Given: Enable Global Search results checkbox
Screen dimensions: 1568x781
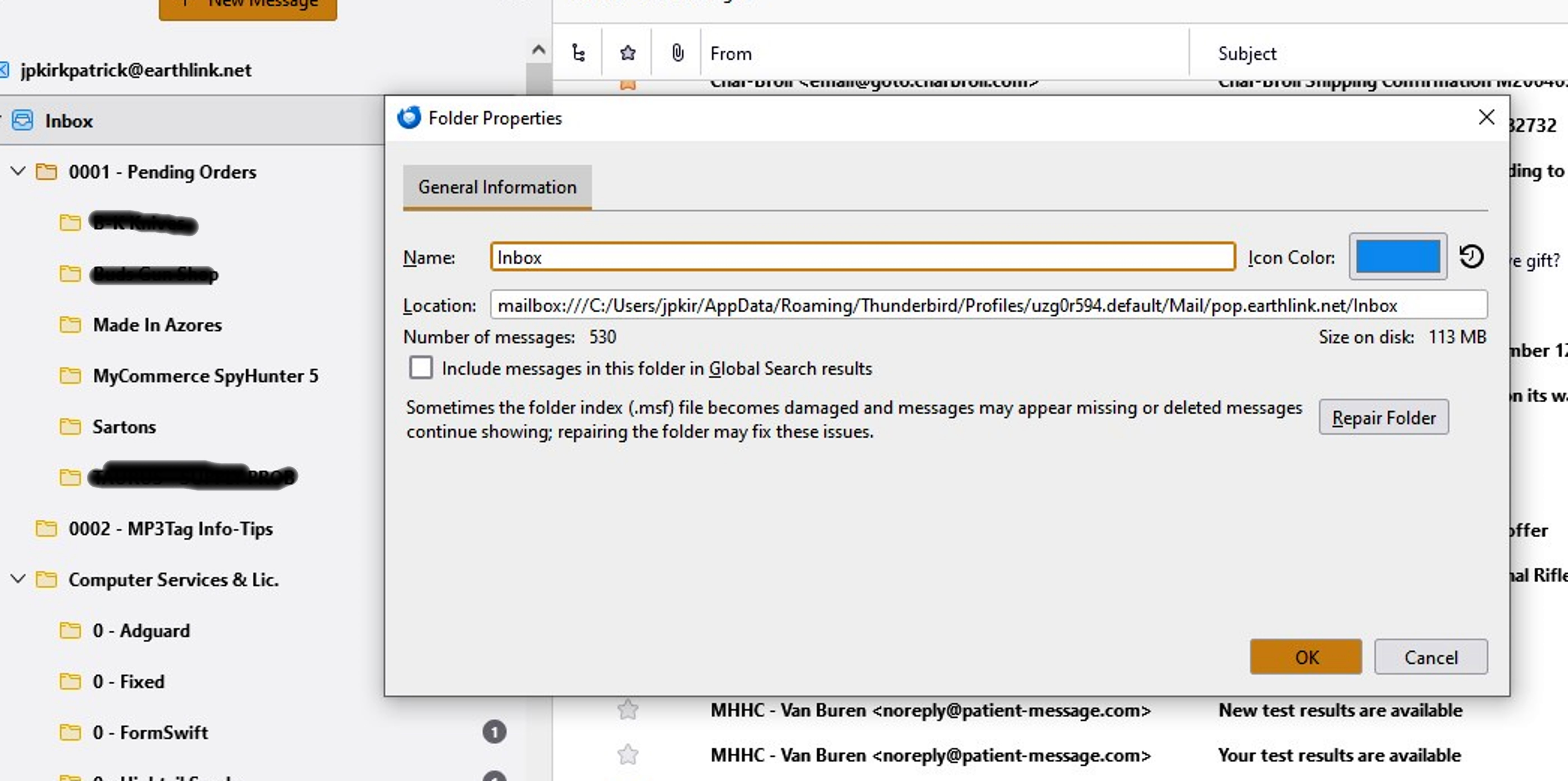Looking at the screenshot, I should [x=421, y=368].
